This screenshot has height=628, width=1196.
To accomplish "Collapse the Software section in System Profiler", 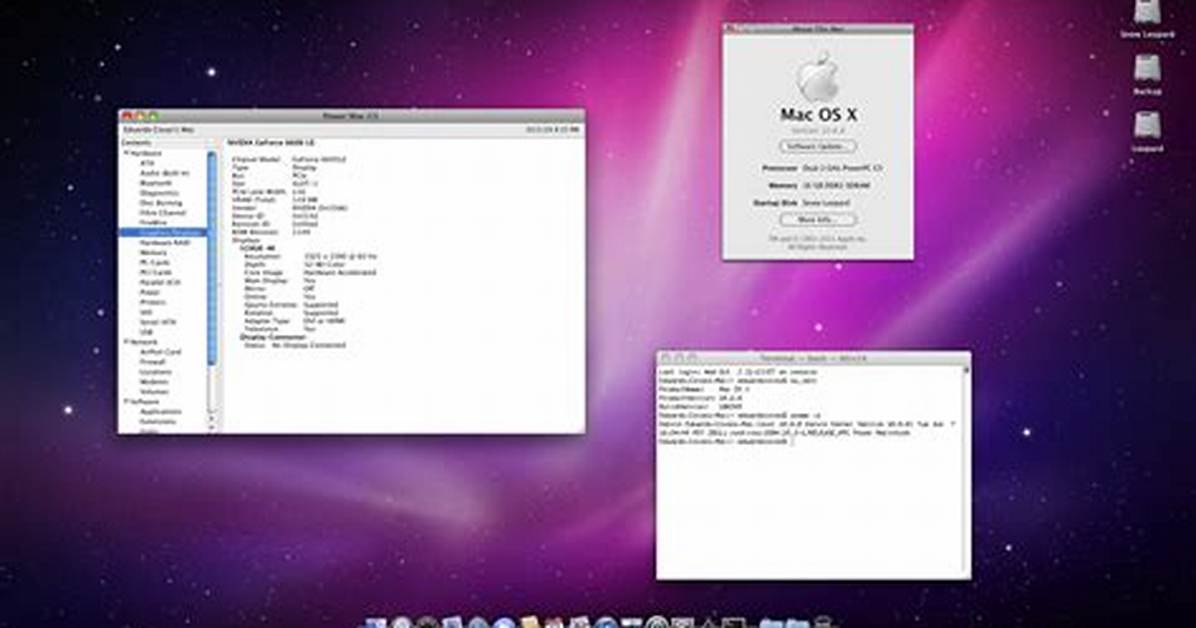I will pos(127,401).
